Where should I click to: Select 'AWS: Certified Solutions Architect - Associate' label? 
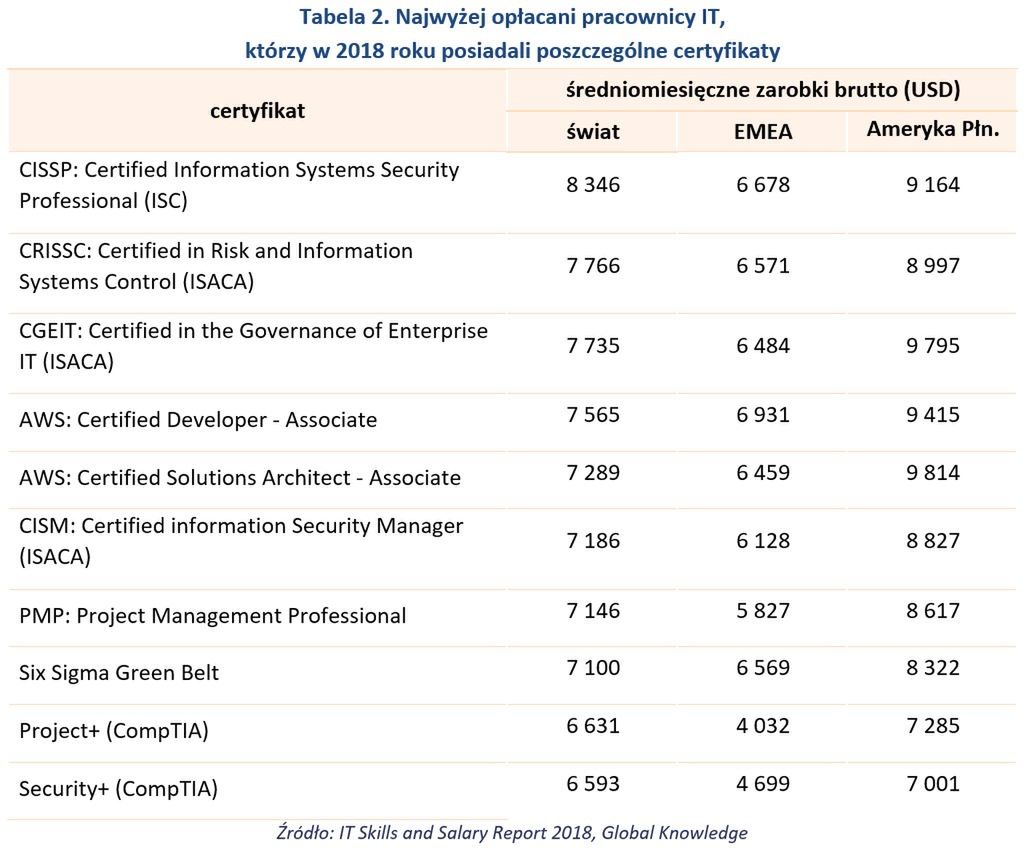point(240,478)
